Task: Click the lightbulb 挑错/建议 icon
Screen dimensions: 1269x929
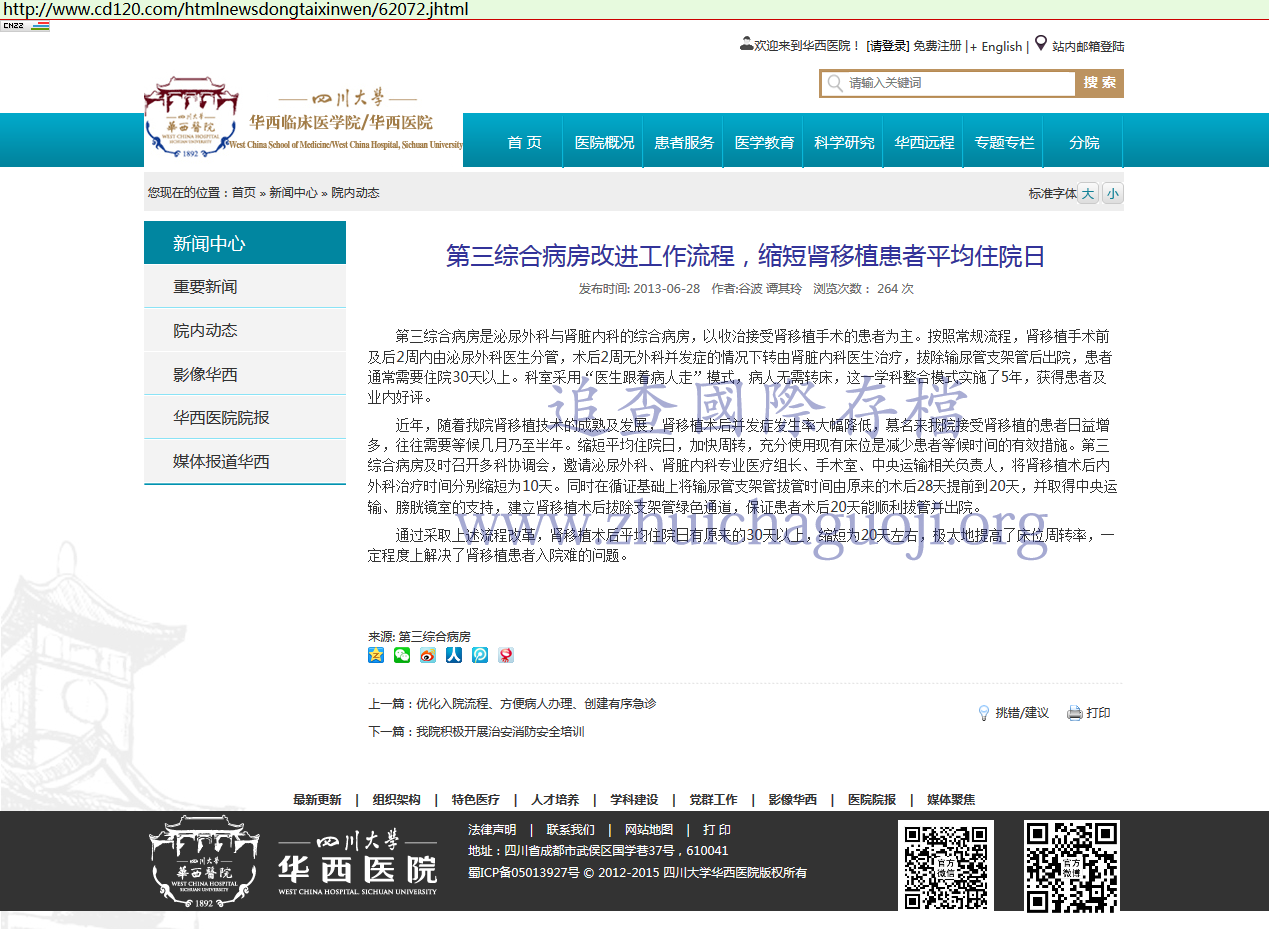Action: (x=984, y=713)
